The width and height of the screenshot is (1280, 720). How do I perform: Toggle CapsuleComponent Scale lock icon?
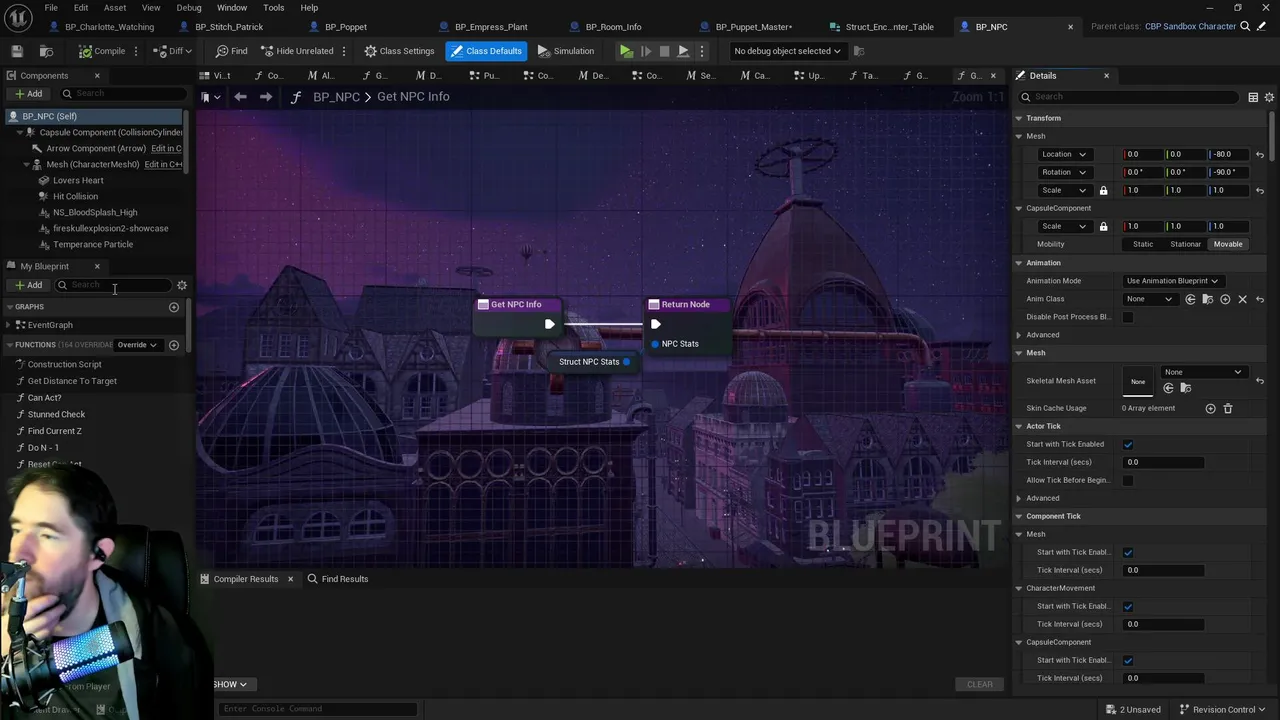[x=1103, y=226]
